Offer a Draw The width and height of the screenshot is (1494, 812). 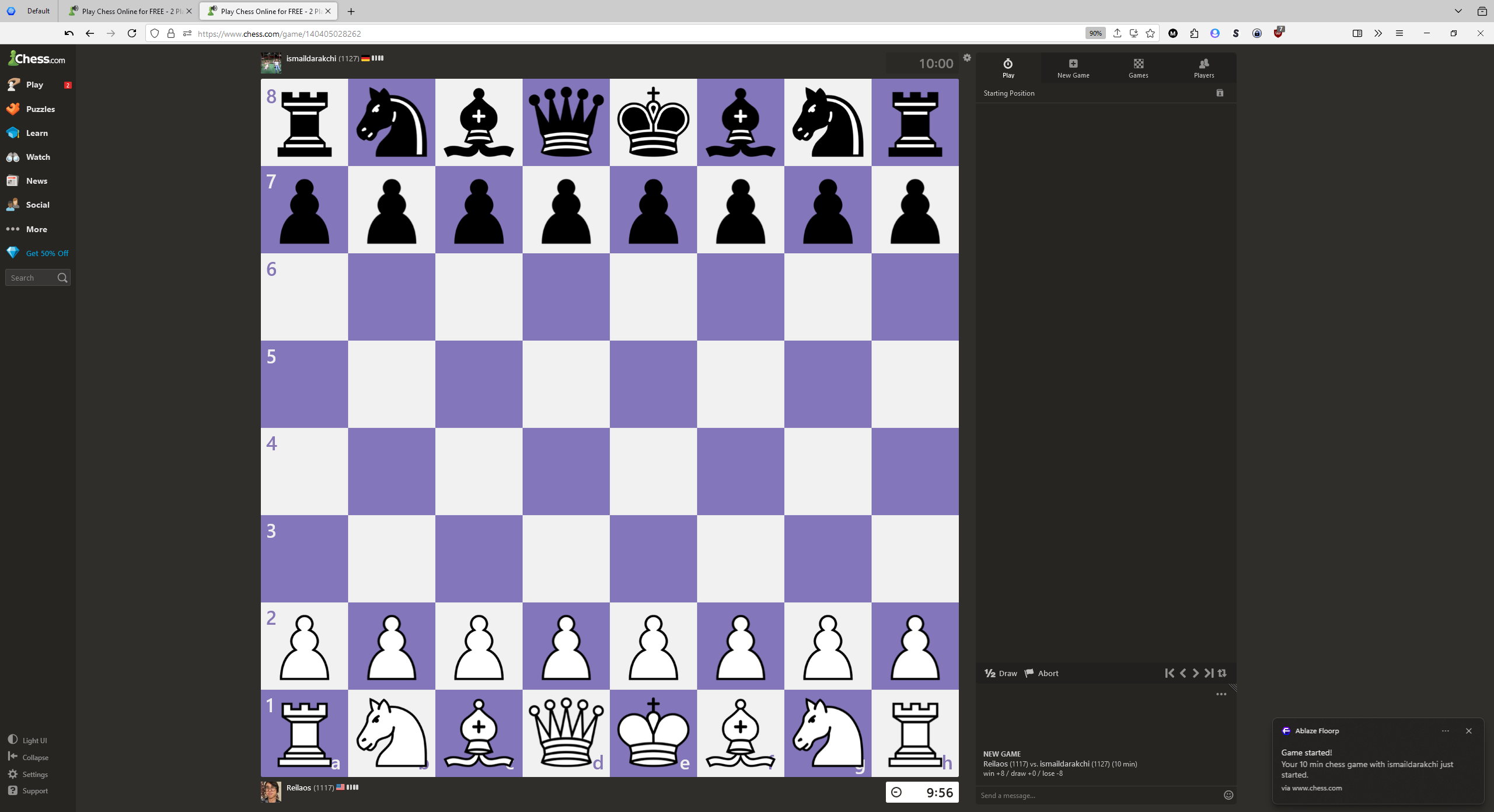[x=1001, y=673]
